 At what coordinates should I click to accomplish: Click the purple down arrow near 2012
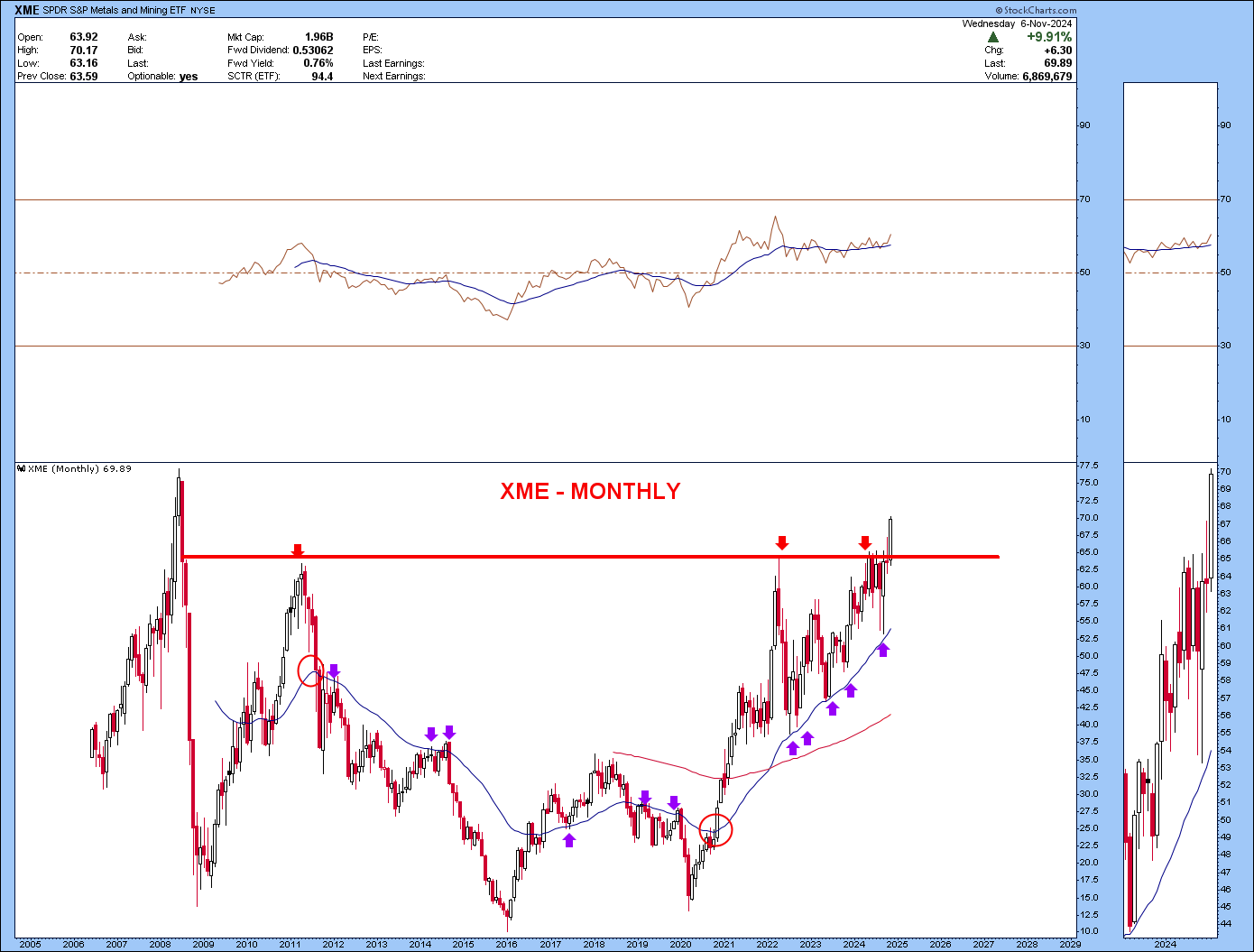pyautogui.click(x=334, y=670)
